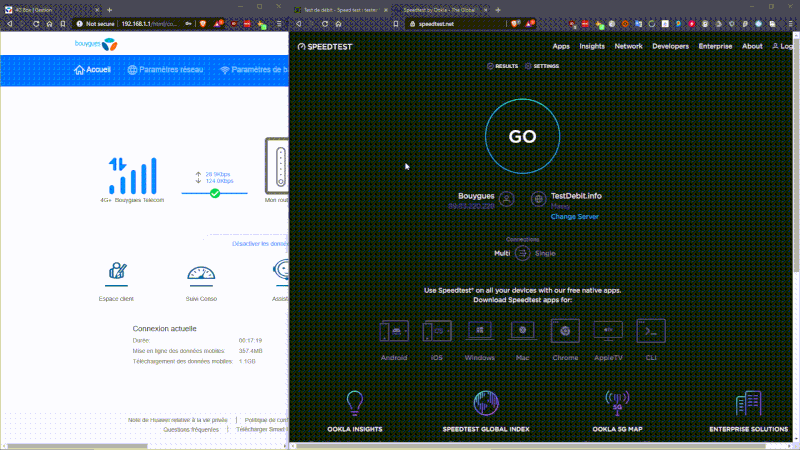
Task: Click horizontal scrollbar in Bouygues window
Action: (x=77, y=446)
